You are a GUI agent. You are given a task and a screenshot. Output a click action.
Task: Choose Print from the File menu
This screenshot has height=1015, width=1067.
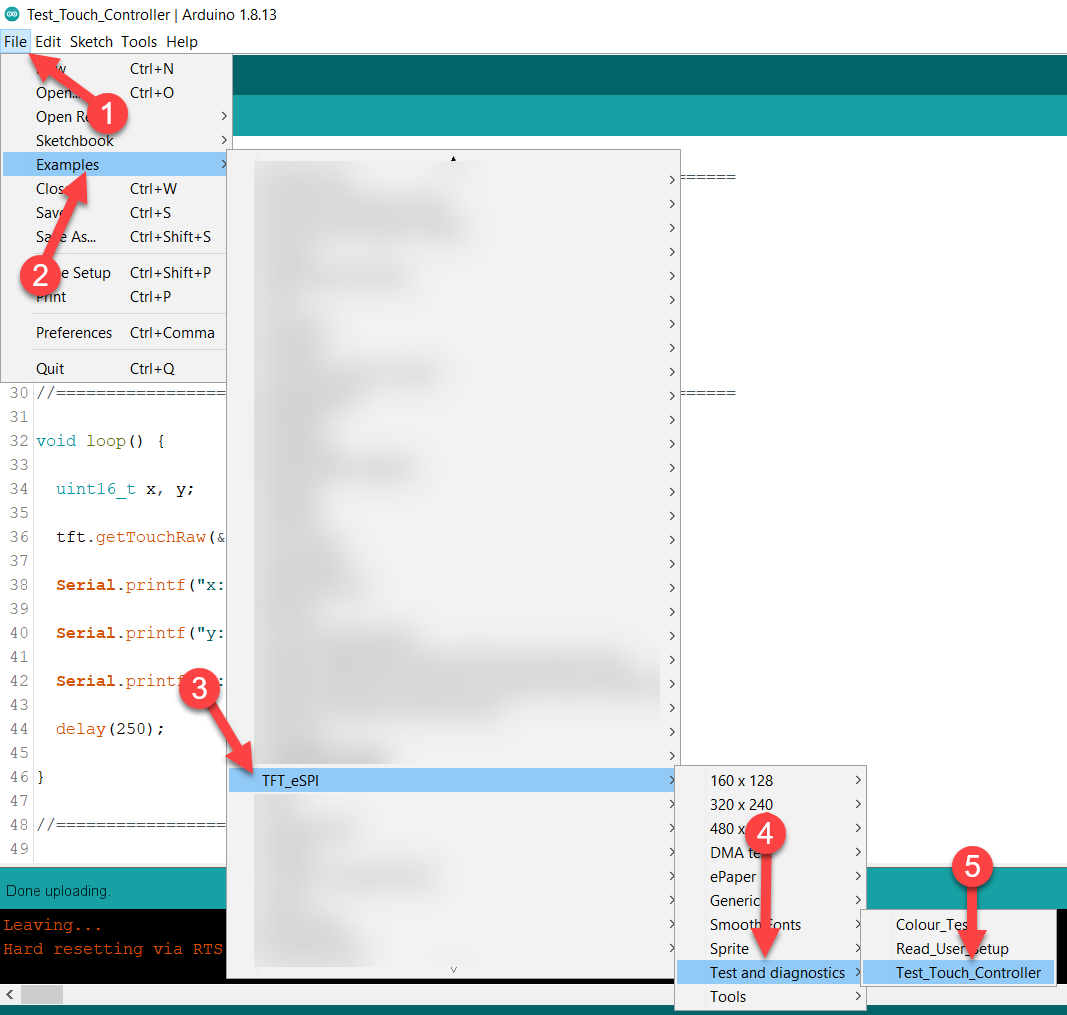(x=115, y=297)
